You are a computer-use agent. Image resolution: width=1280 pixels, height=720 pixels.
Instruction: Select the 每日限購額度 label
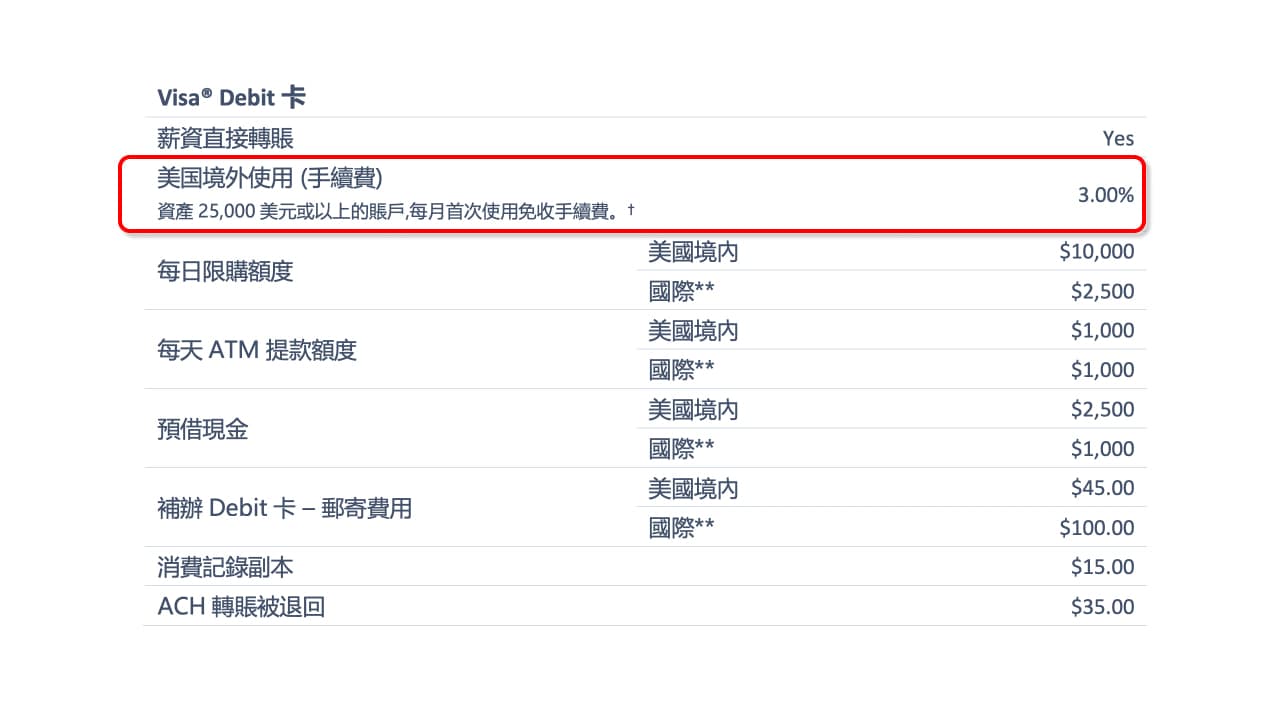[x=225, y=272]
